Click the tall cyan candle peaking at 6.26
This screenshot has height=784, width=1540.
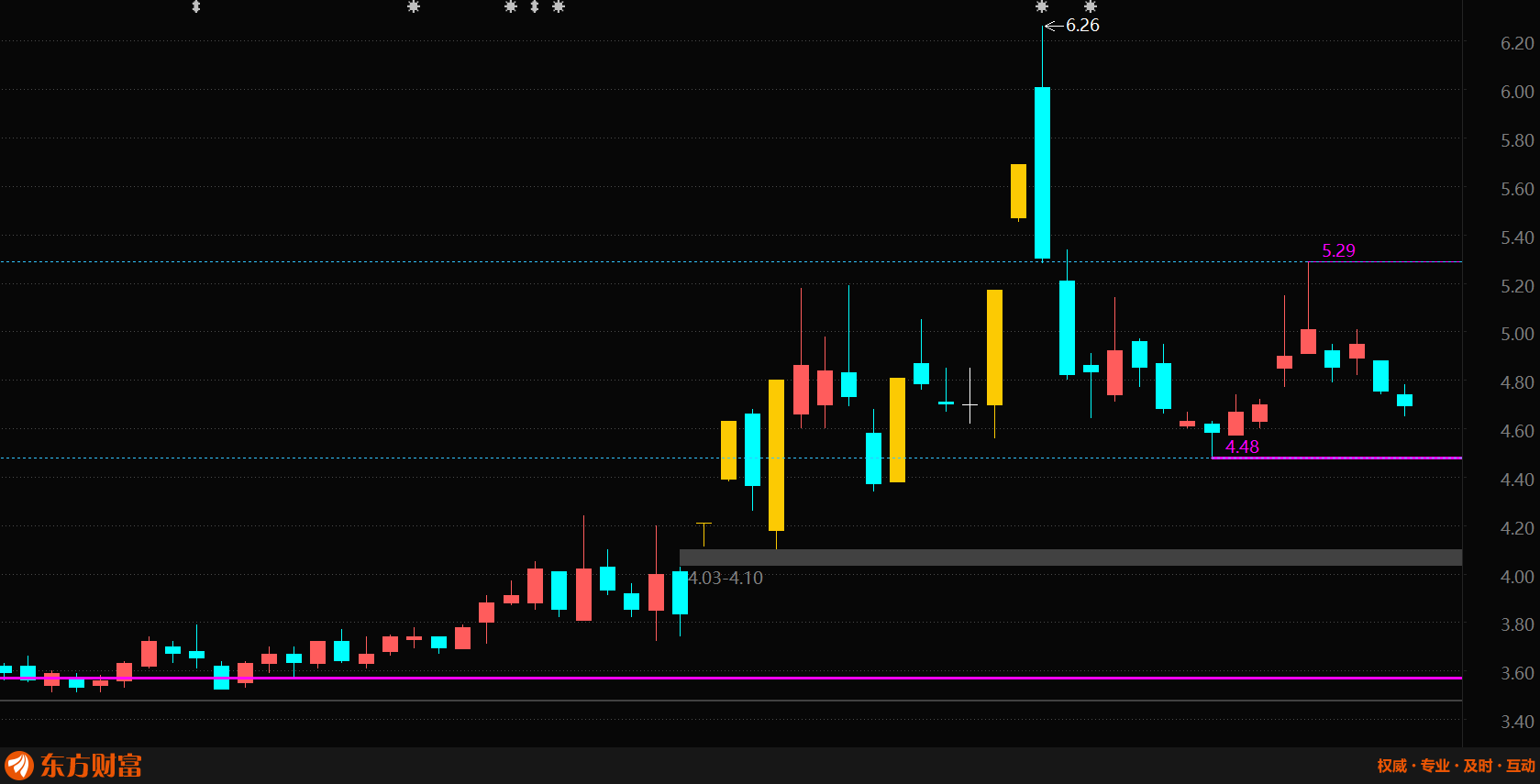[x=1042, y=172]
